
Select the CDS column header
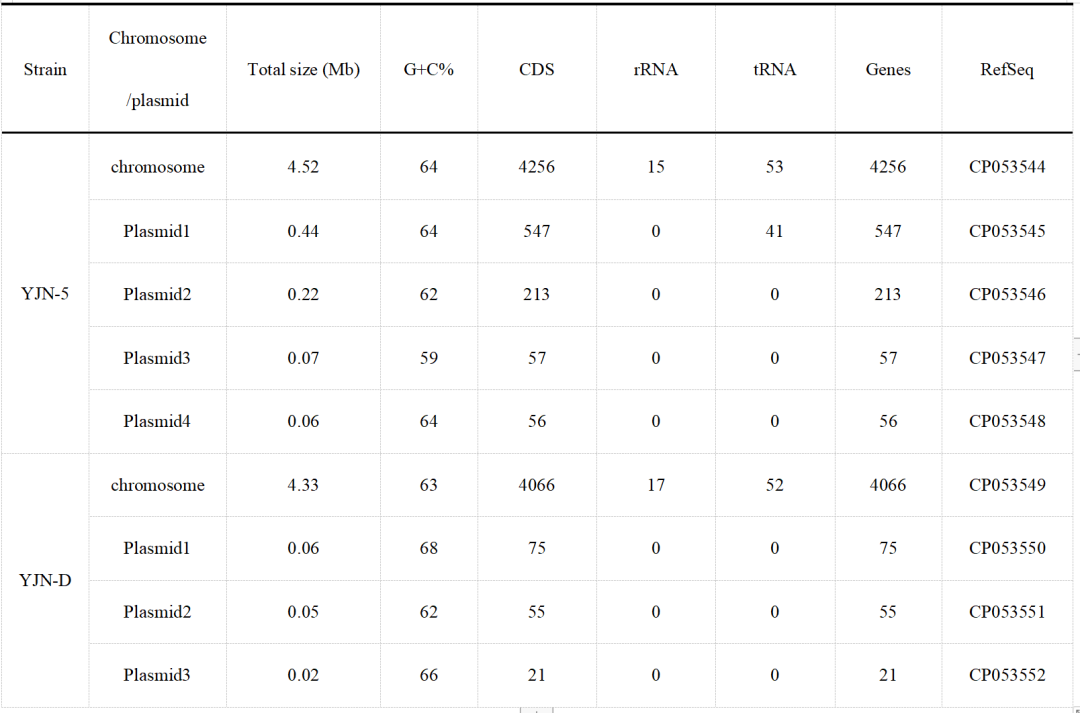pos(537,70)
